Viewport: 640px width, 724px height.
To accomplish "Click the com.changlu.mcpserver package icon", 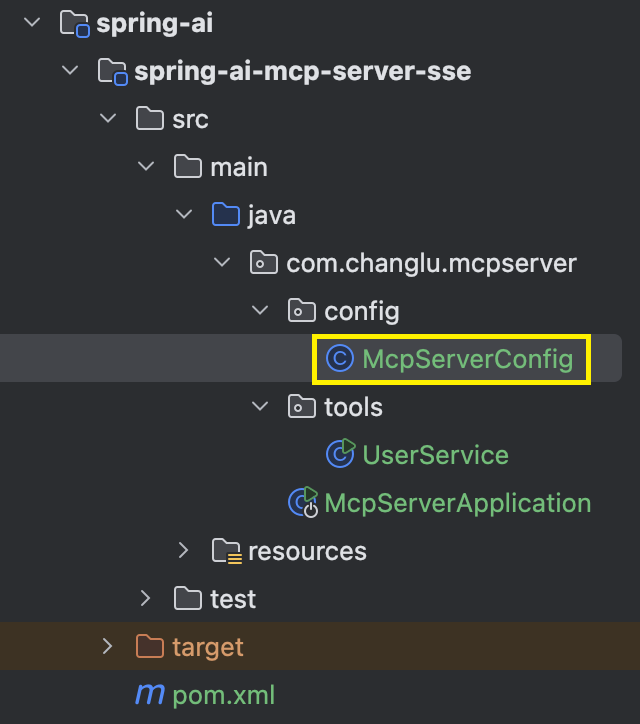I will [264, 263].
